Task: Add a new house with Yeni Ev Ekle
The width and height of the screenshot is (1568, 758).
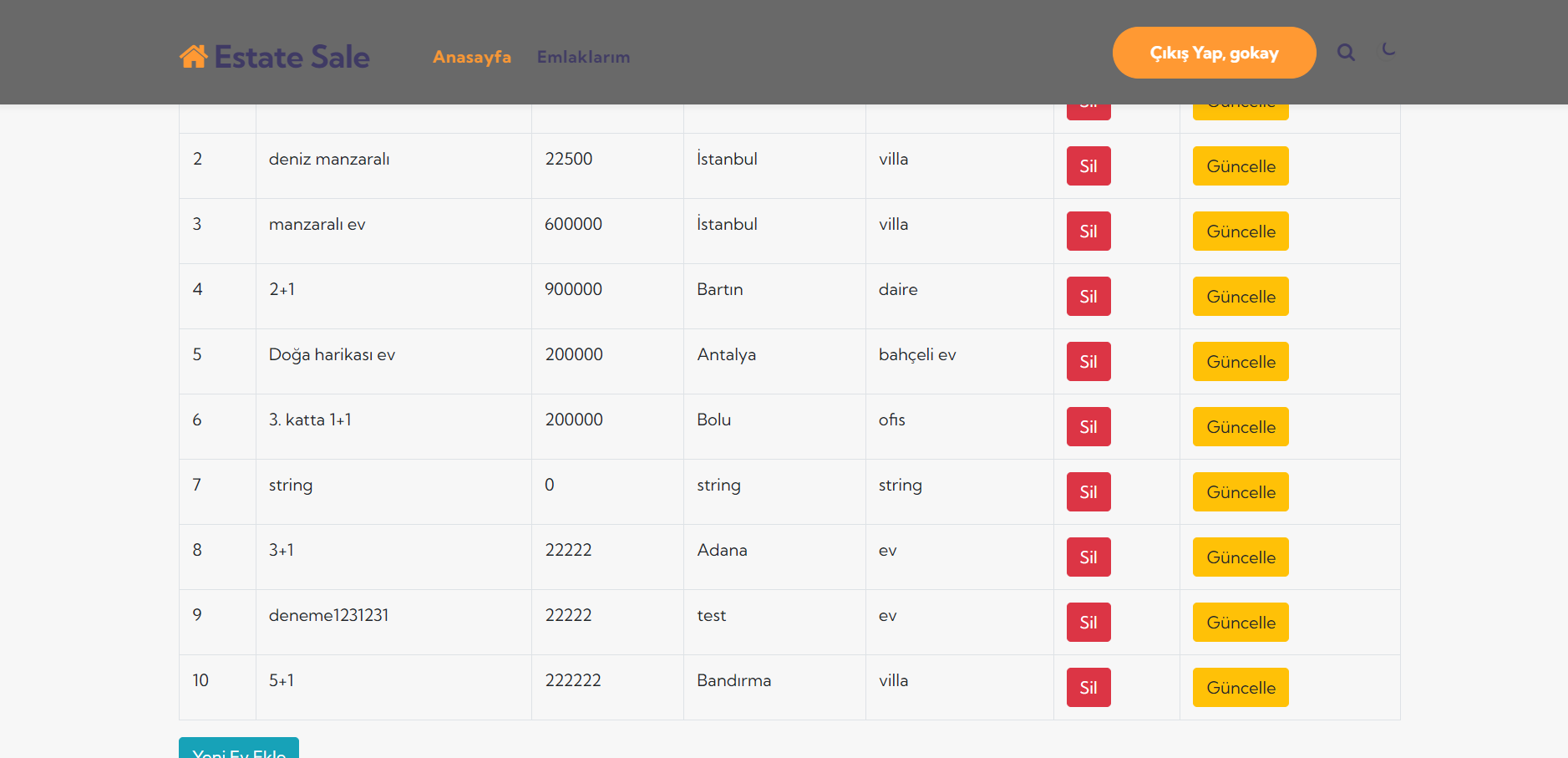Action: [x=239, y=748]
